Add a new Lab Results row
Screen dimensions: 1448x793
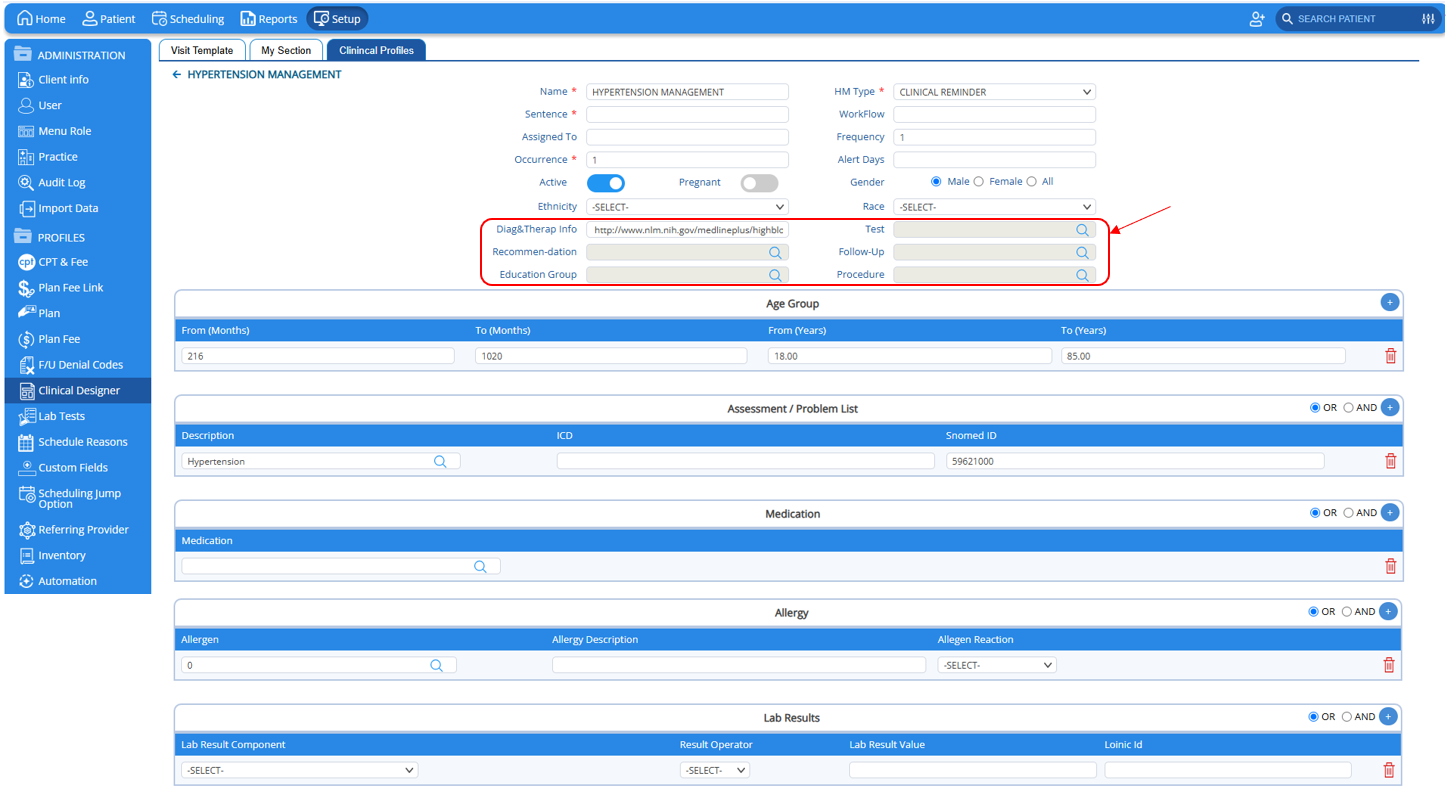1388,716
